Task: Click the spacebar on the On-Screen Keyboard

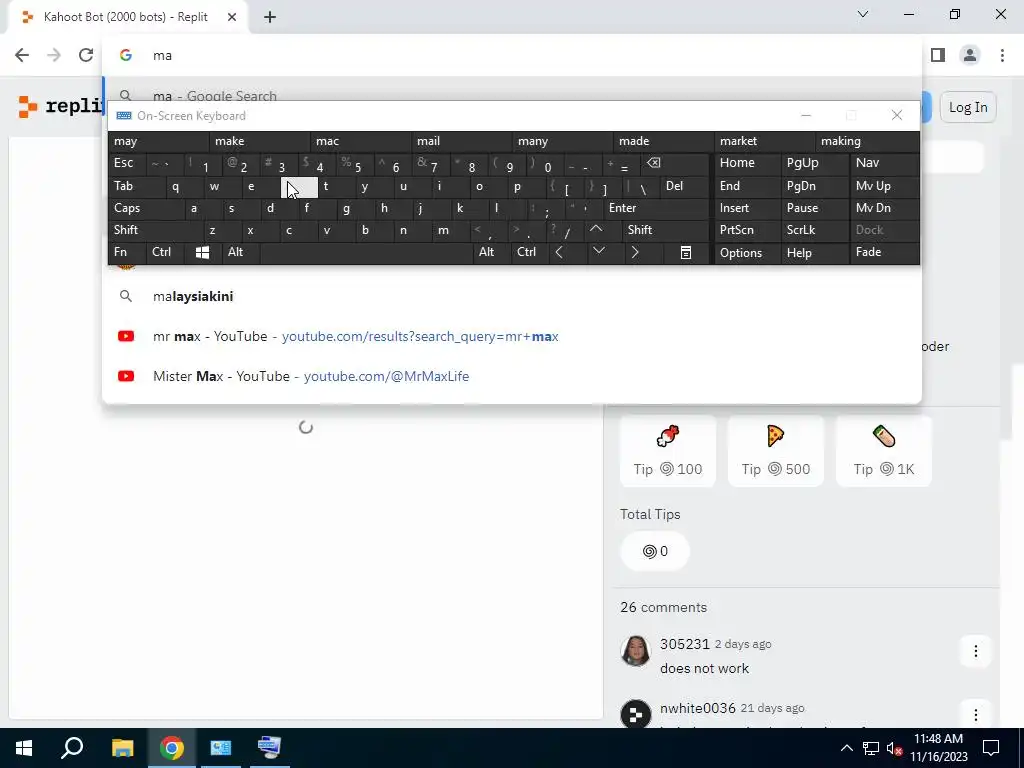Action: pyautogui.click(x=366, y=253)
